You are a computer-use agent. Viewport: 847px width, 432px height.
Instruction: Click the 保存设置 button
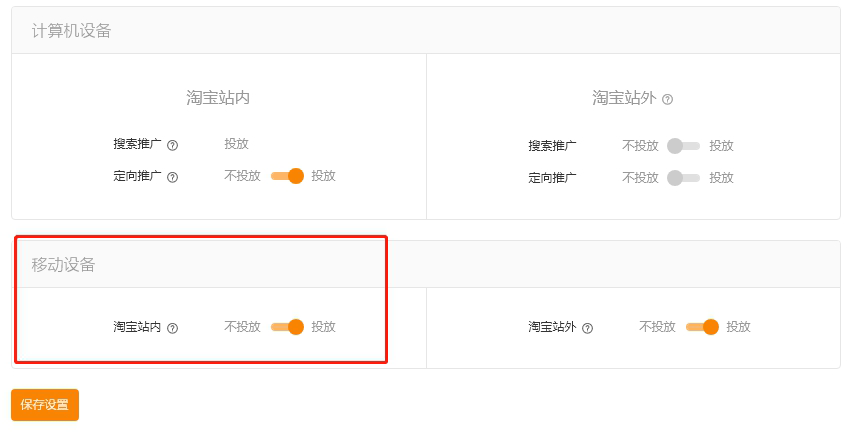pos(45,405)
